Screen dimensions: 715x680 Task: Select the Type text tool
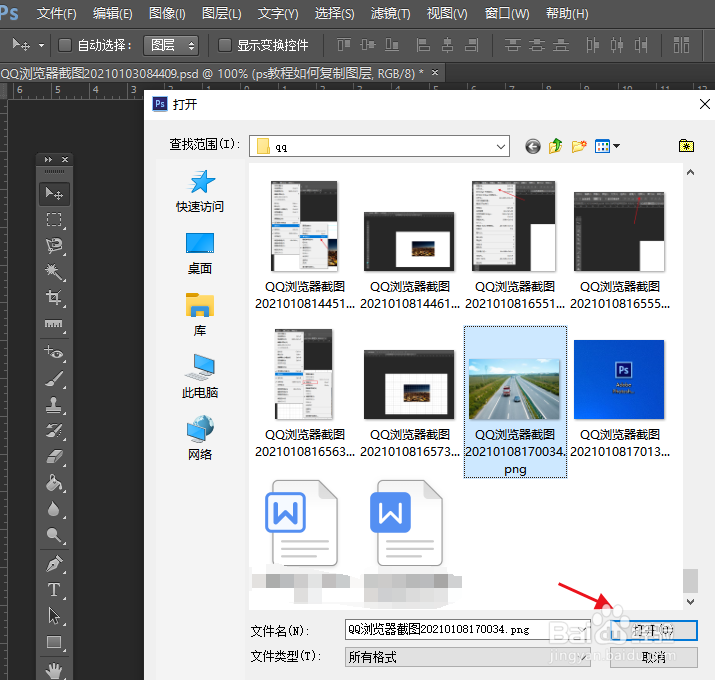pos(54,590)
